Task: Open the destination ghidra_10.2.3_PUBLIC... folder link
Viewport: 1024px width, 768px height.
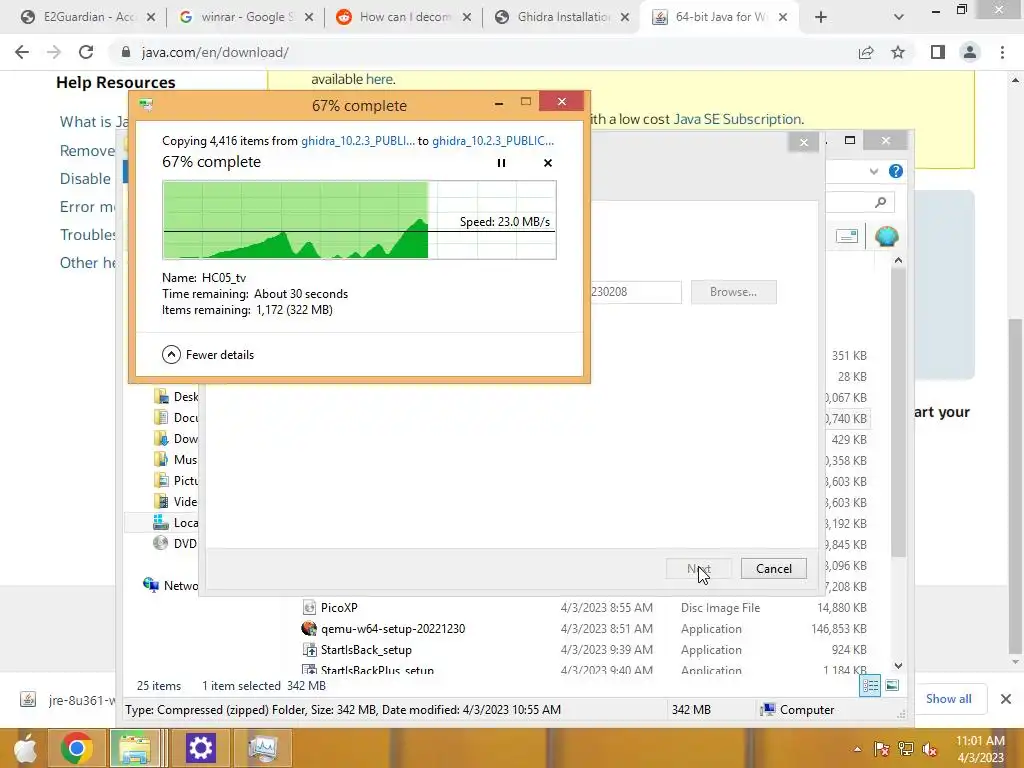Action: coord(492,140)
